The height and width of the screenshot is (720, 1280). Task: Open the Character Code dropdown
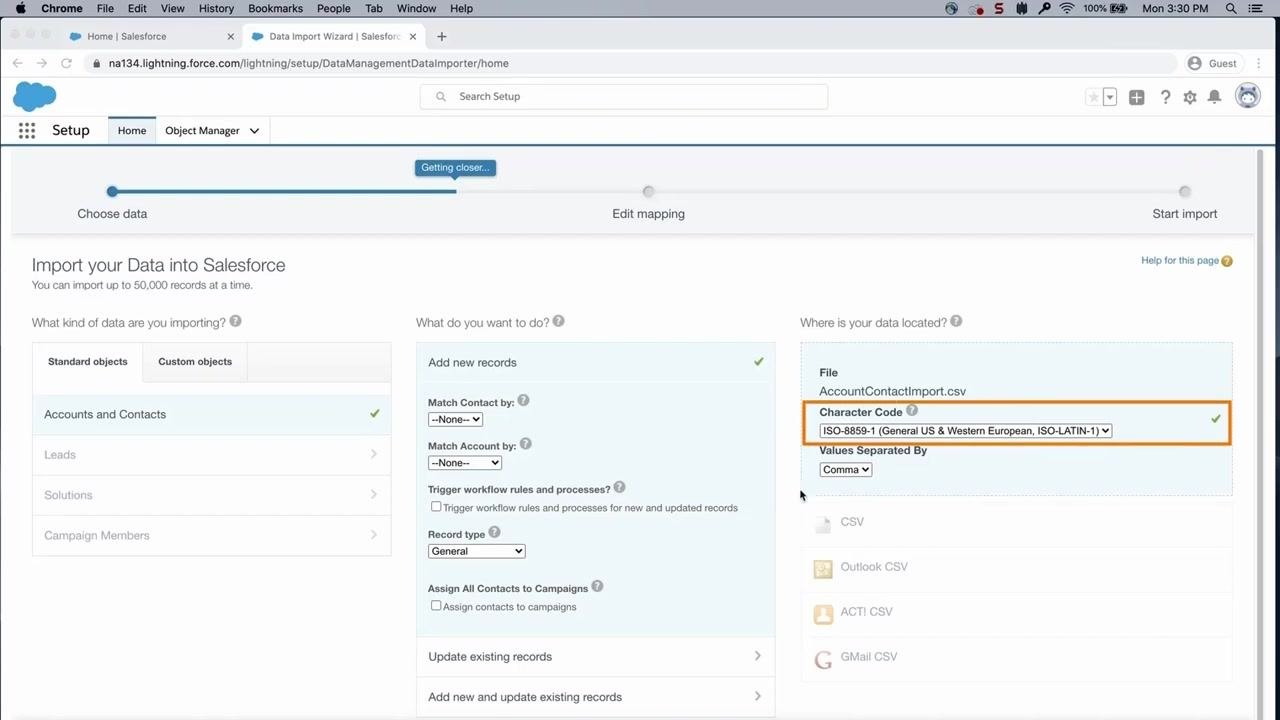click(965, 431)
